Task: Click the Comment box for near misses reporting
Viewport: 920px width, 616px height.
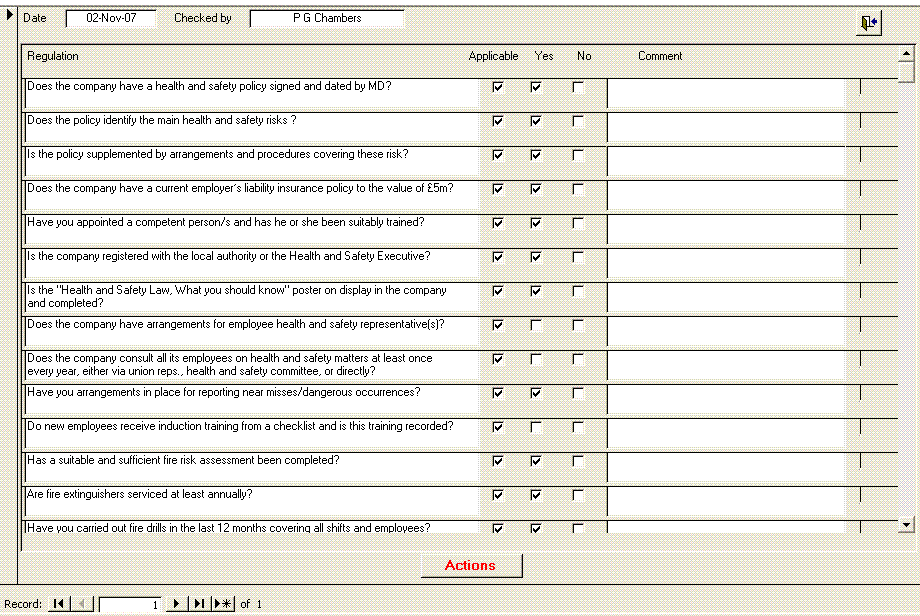Action: coord(726,399)
